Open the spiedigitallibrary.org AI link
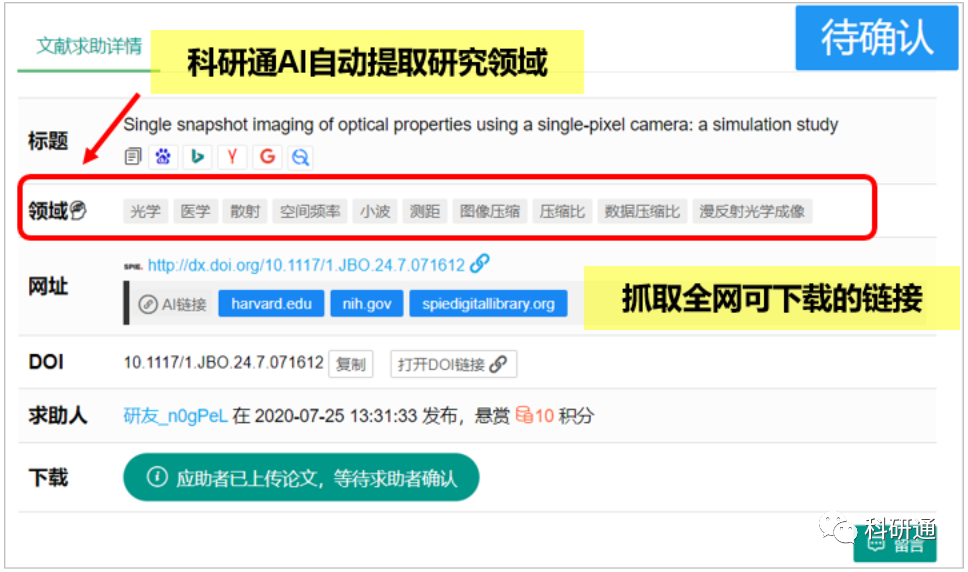 488,304
